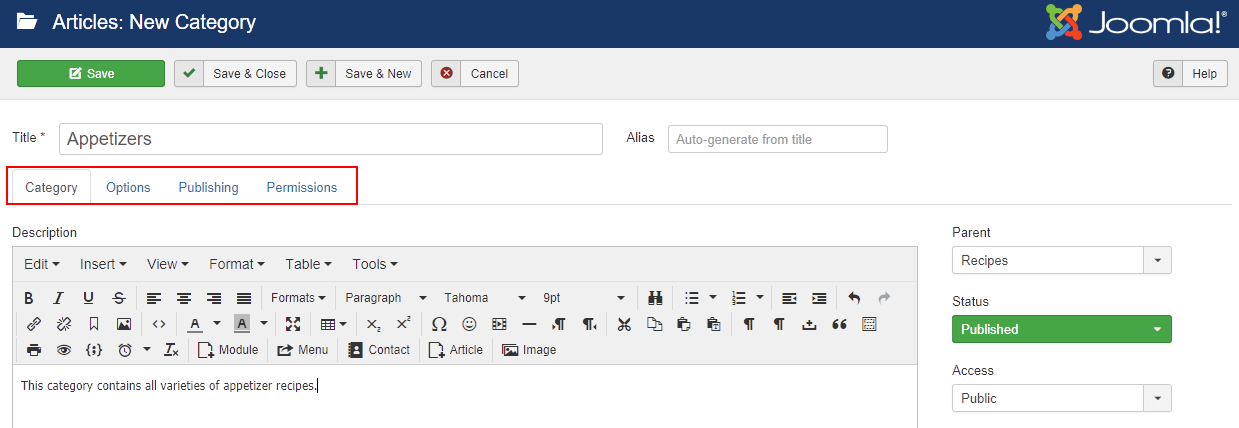This screenshot has height=428, width=1239.
Task: Open the editor View menu
Action: click(168, 264)
